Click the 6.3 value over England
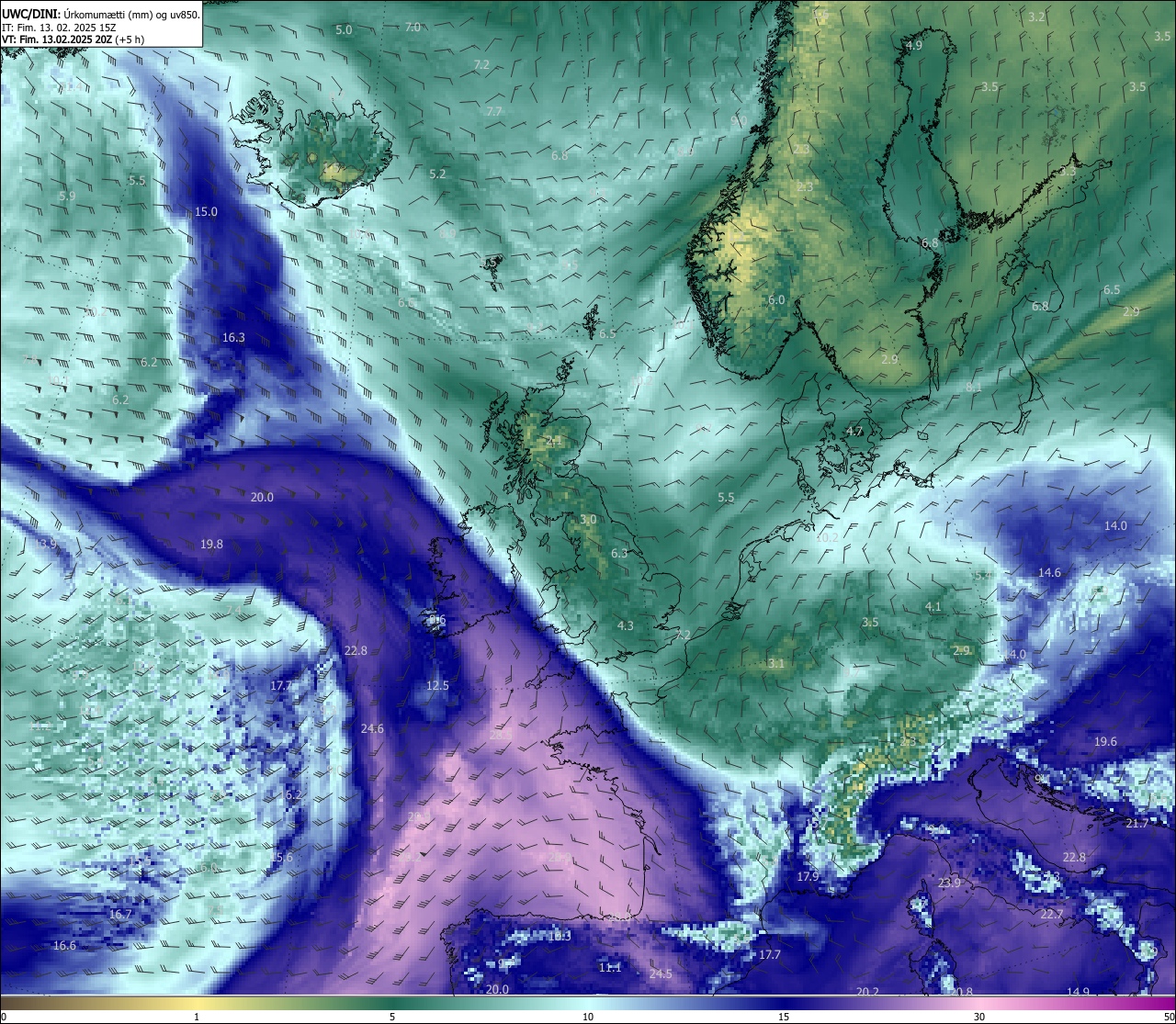 [x=619, y=554]
